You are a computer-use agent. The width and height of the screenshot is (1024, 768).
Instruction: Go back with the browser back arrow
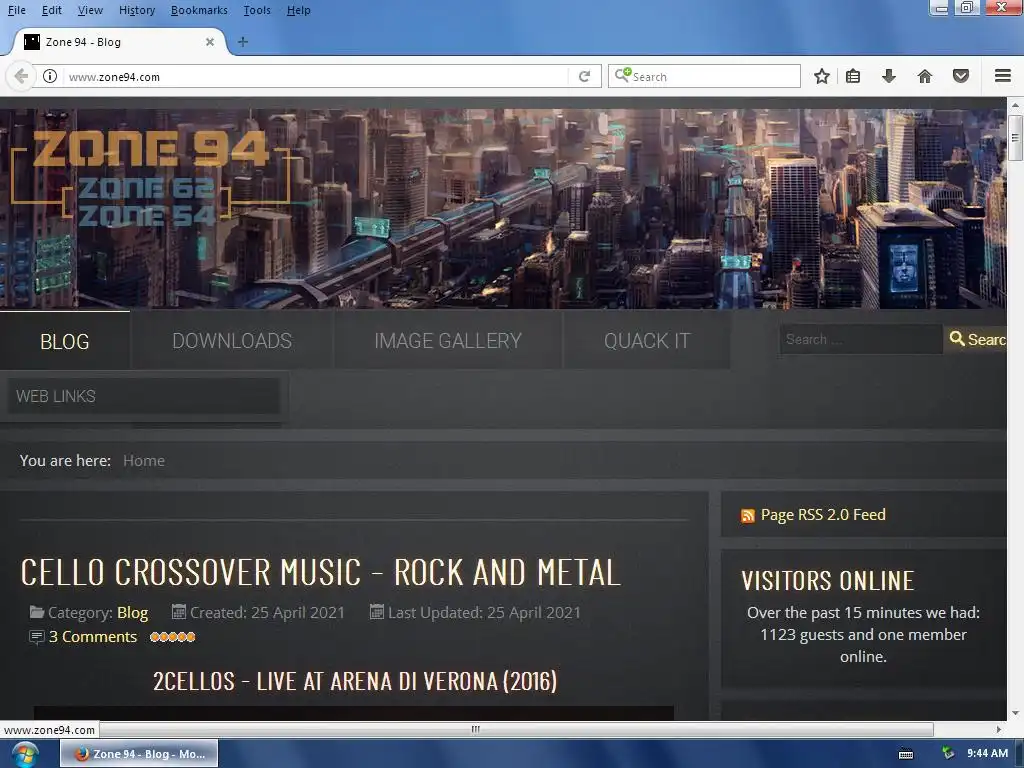21,76
